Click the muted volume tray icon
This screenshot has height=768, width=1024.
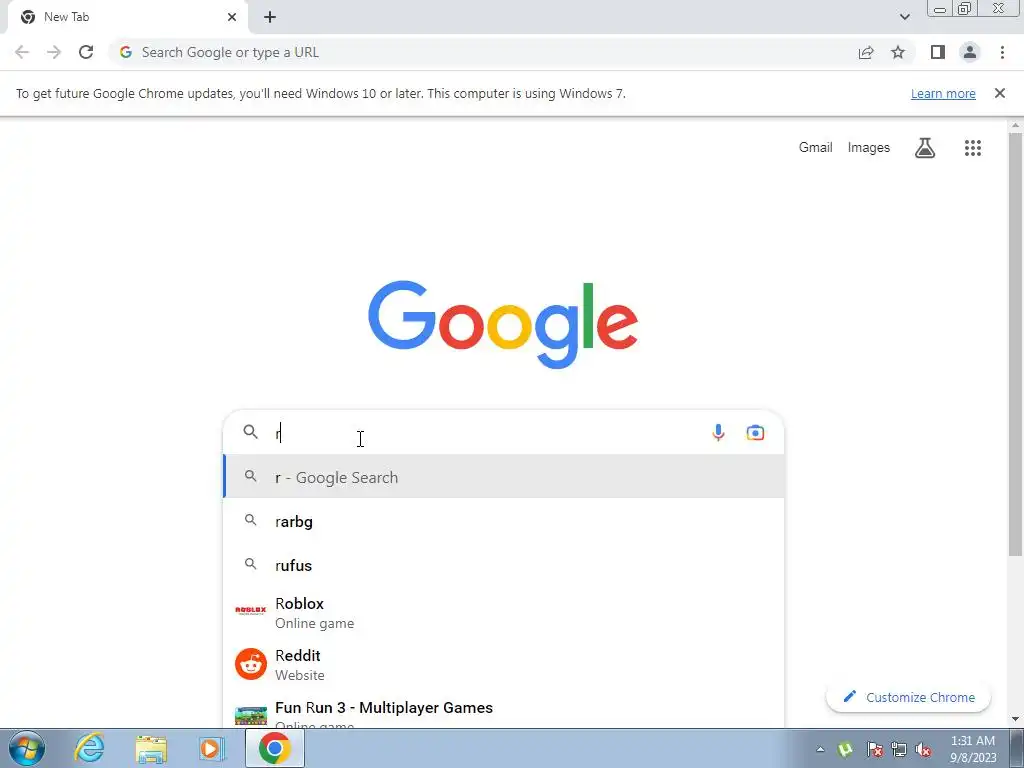tap(923, 749)
